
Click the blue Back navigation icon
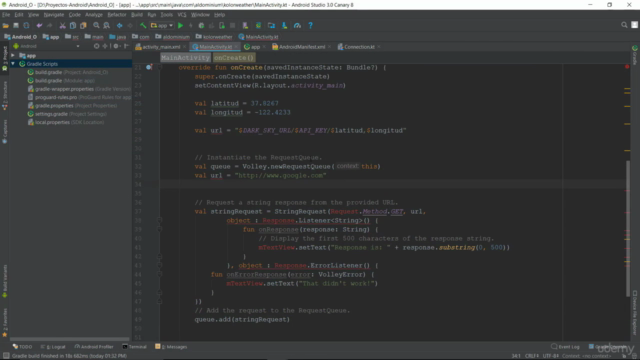point(120,25)
